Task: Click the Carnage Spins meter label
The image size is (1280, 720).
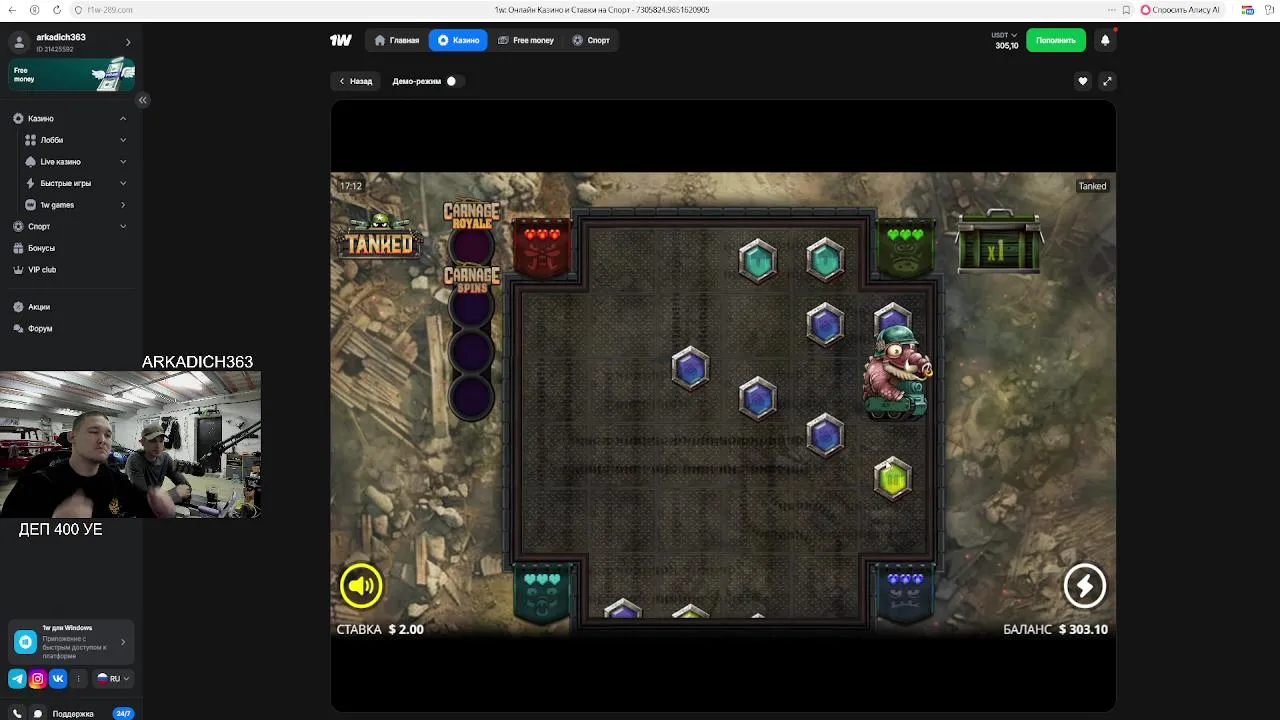Action: click(x=472, y=280)
